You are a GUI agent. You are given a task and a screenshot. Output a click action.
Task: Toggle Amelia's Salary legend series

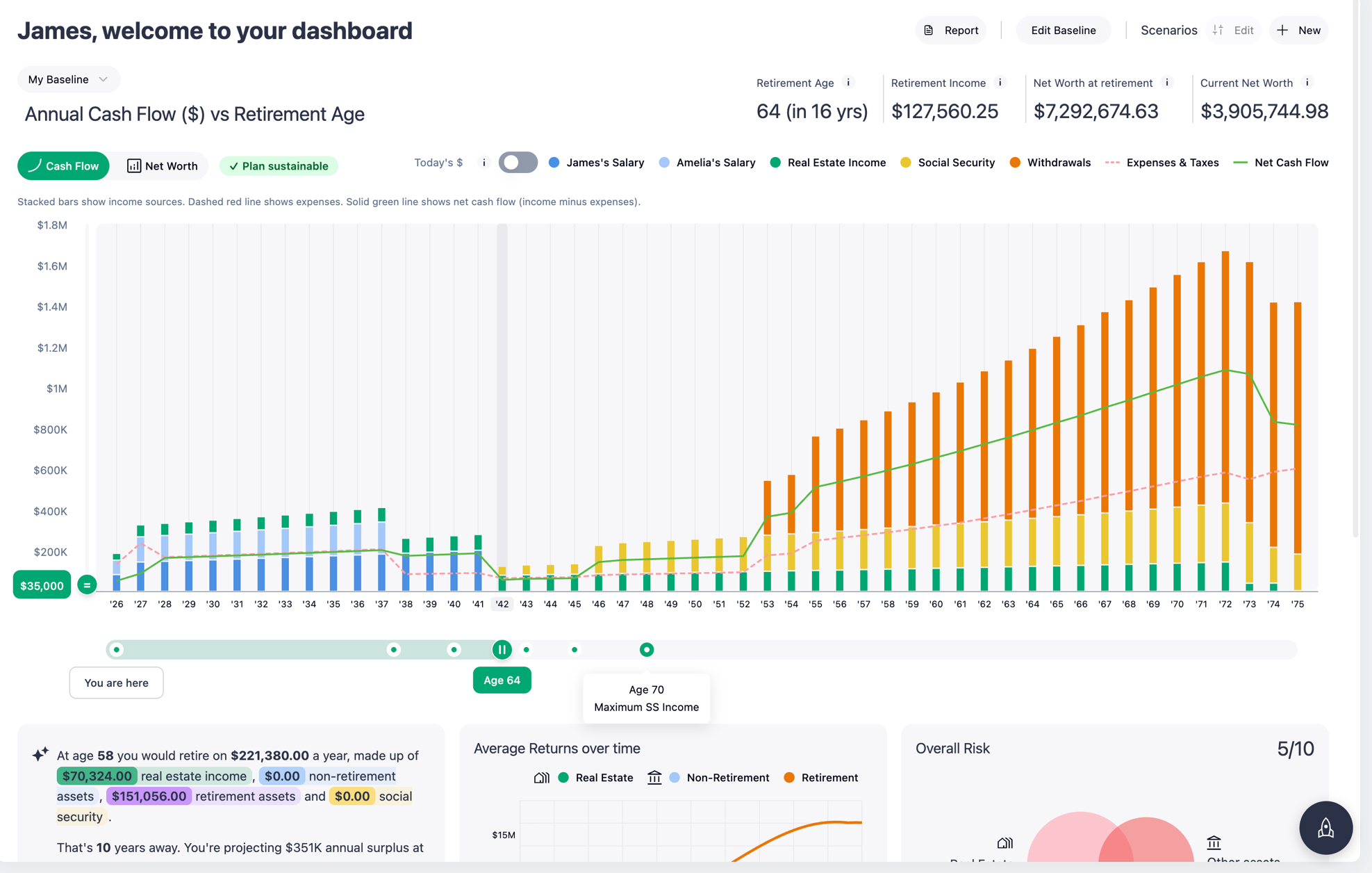[707, 163]
